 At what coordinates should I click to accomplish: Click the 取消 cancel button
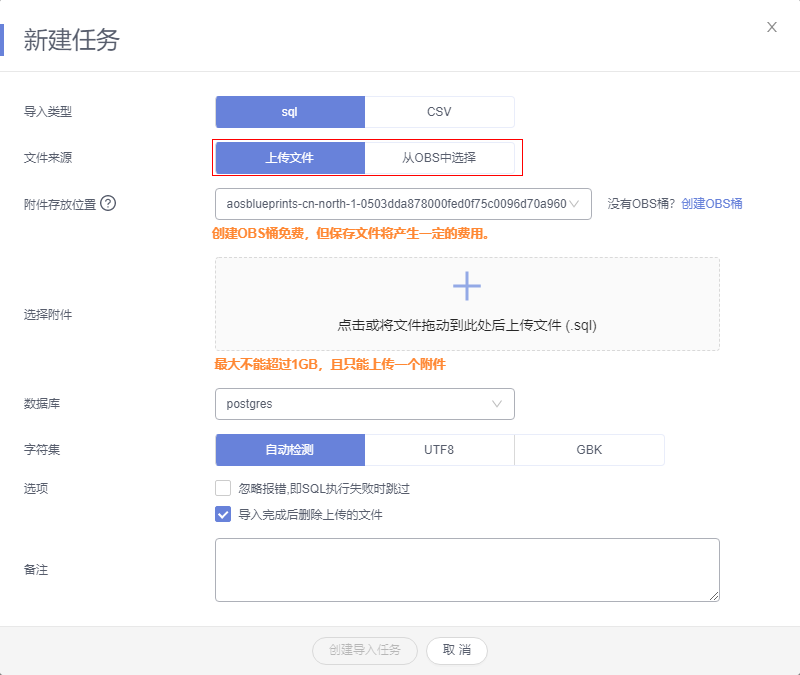457,650
